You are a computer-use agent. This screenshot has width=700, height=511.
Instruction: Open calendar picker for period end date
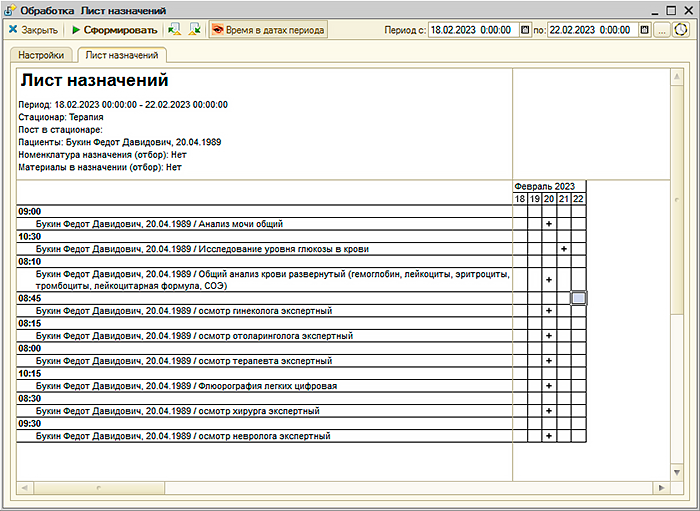point(646,30)
